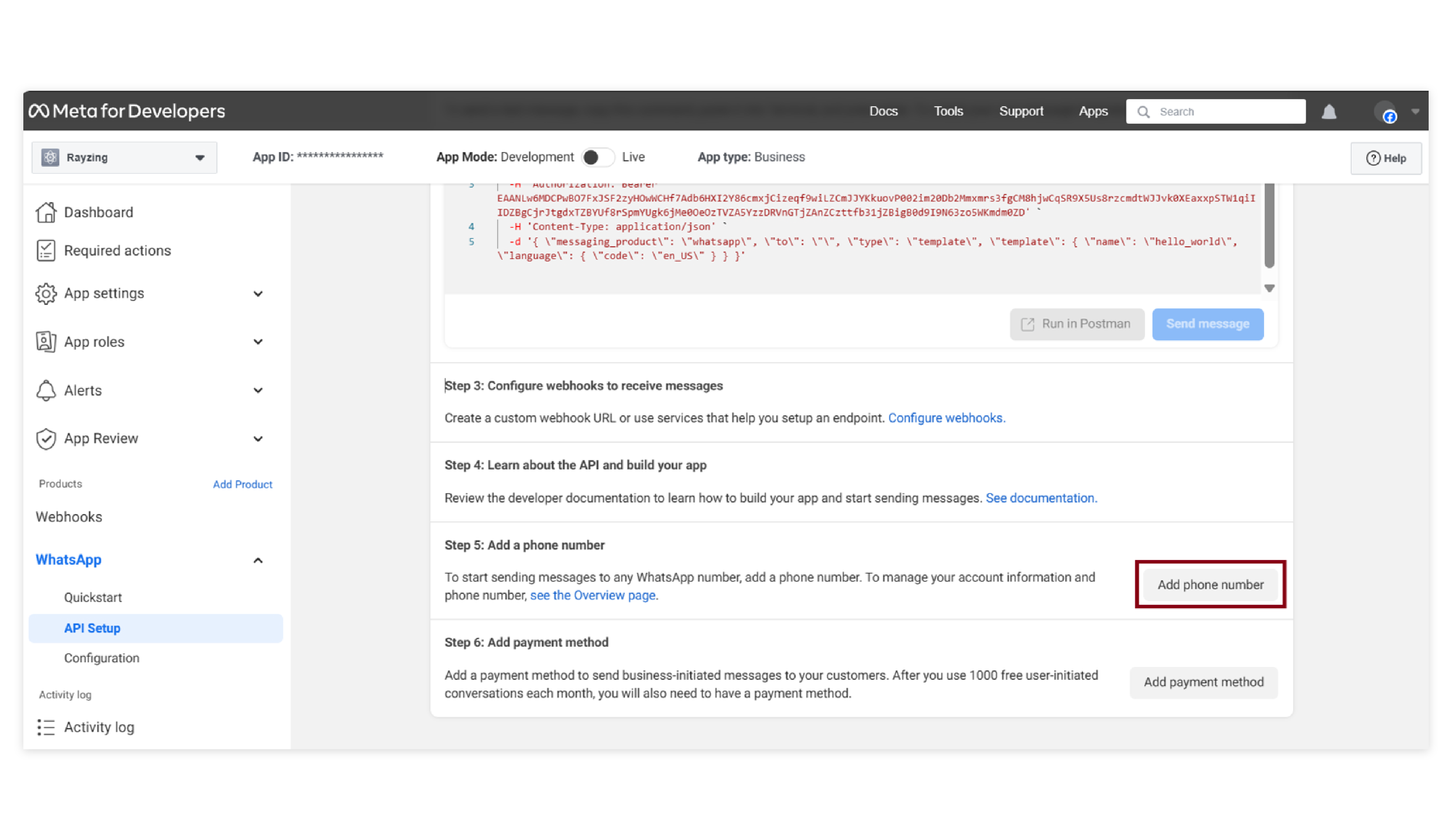1452x840 pixels.
Task: Click the profile avatar icon
Action: 1385,112
